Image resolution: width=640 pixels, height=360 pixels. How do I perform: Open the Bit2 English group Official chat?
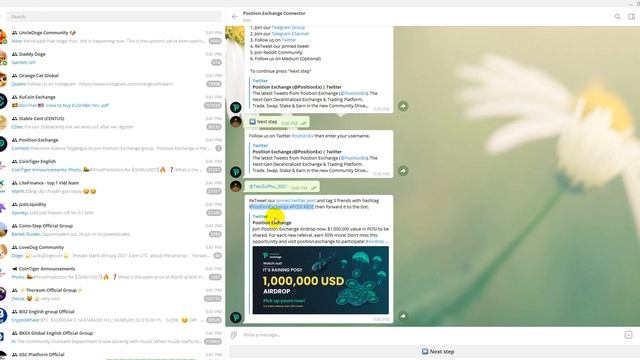pyautogui.click(x=111, y=316)
